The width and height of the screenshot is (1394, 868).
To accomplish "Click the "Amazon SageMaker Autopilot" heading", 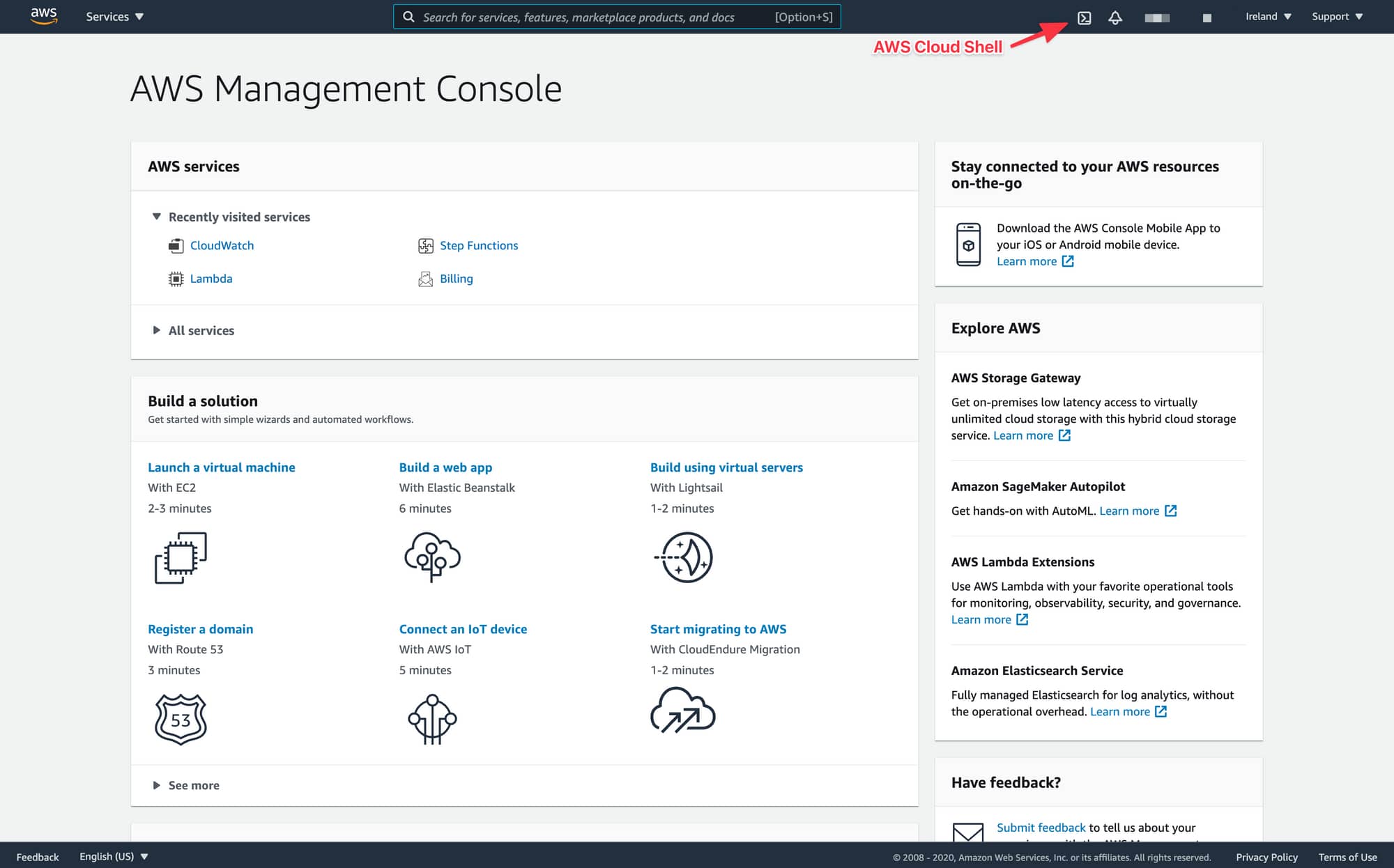I will point(1038,486).
